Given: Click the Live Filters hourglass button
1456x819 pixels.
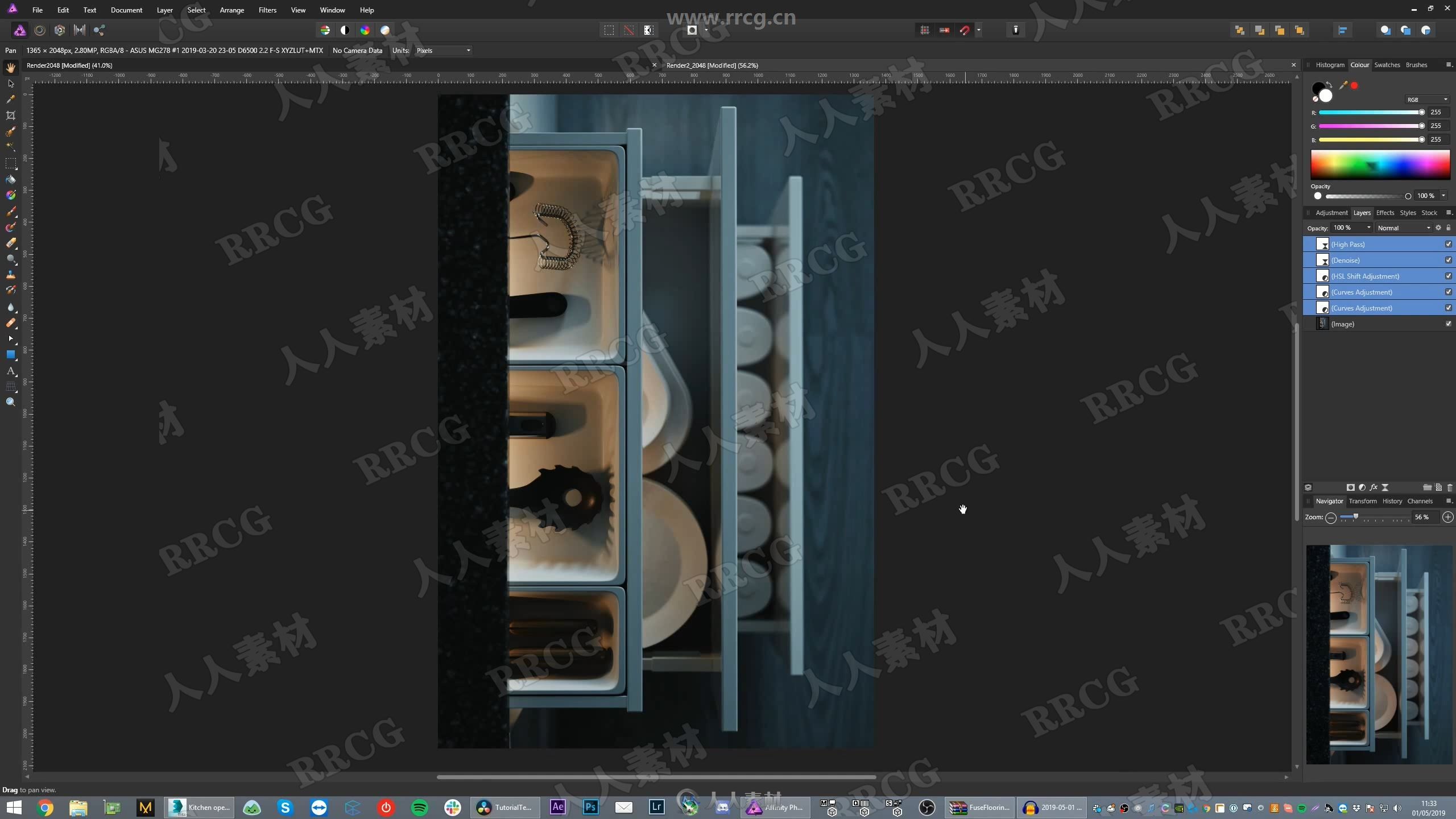Looking at the screenshot, I should [1385, 487].
